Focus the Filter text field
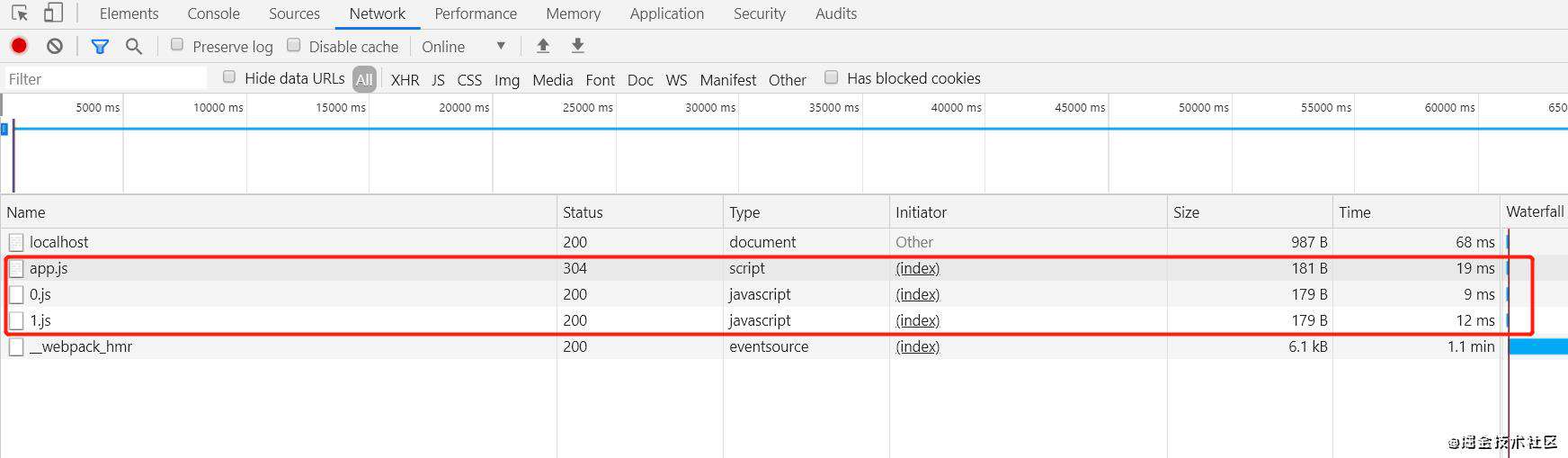 (x=106, y=79)
